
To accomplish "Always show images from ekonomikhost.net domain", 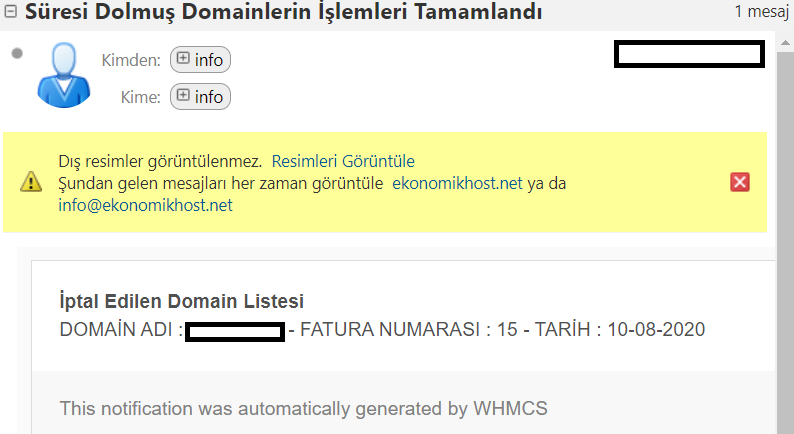I will (457, 183).
